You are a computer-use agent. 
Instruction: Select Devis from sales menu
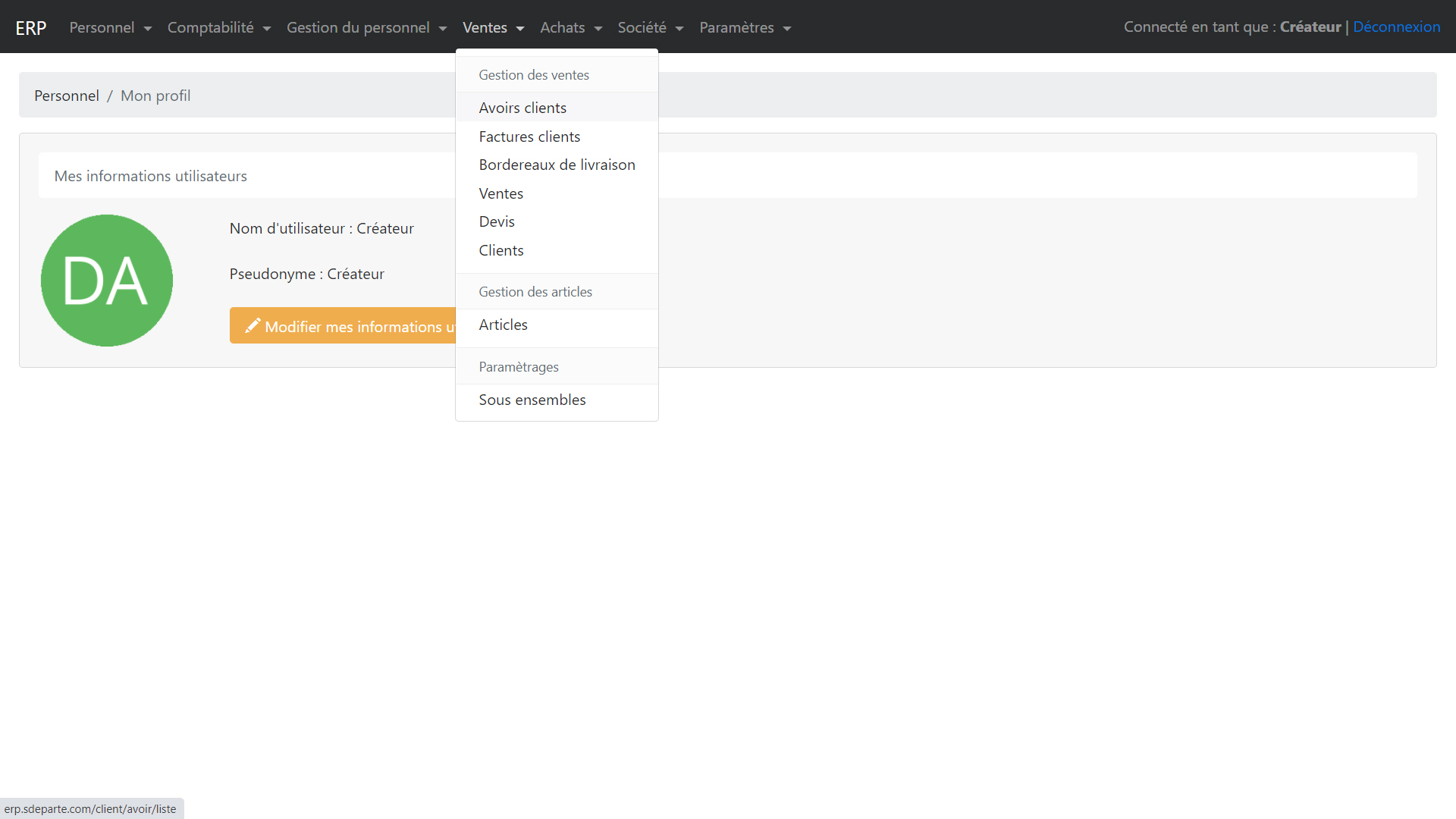[x=497, y=221]
